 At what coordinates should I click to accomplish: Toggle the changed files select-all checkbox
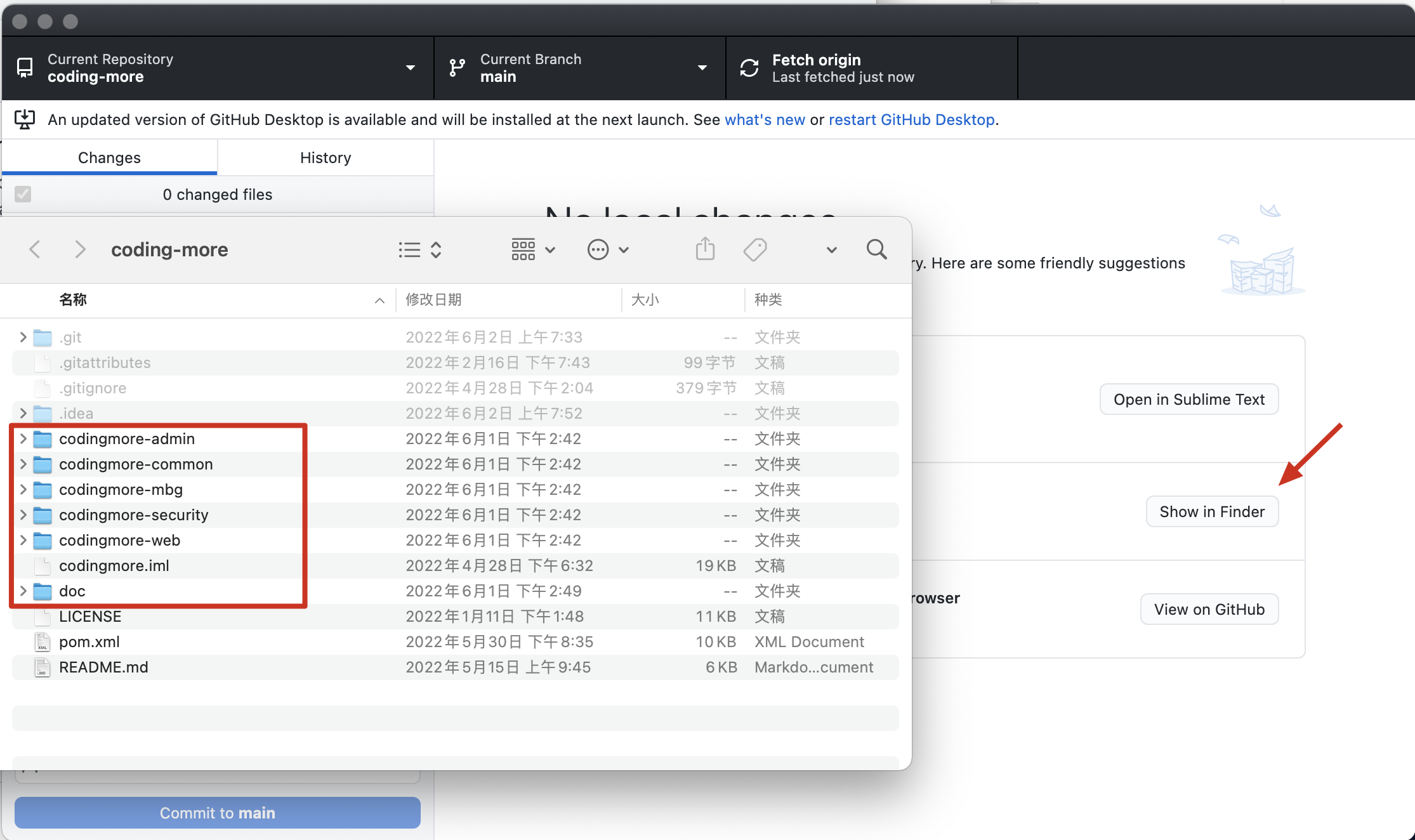pyautogui.click(x=23, y=194)
